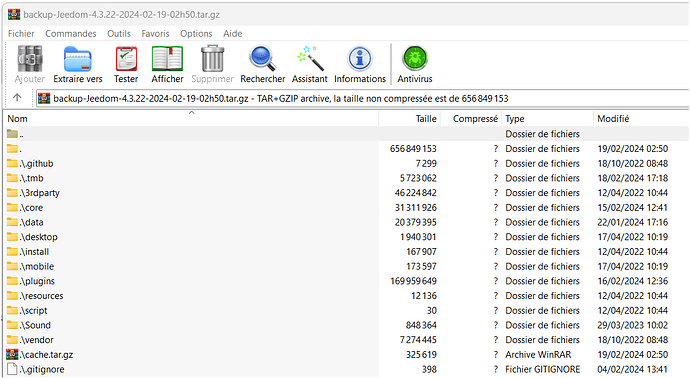The image size is (690, 378).
Task: Click the cache.tar.gz archive icon
Action: 12,354
